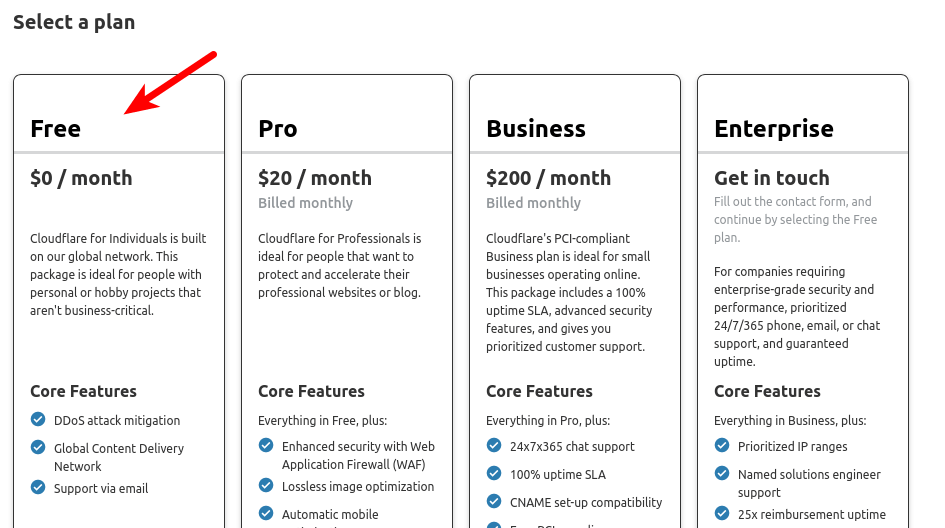This screenshot has height=528, width=945.
Task: Click the Select a plan page heading
Action: coord(74,22)
